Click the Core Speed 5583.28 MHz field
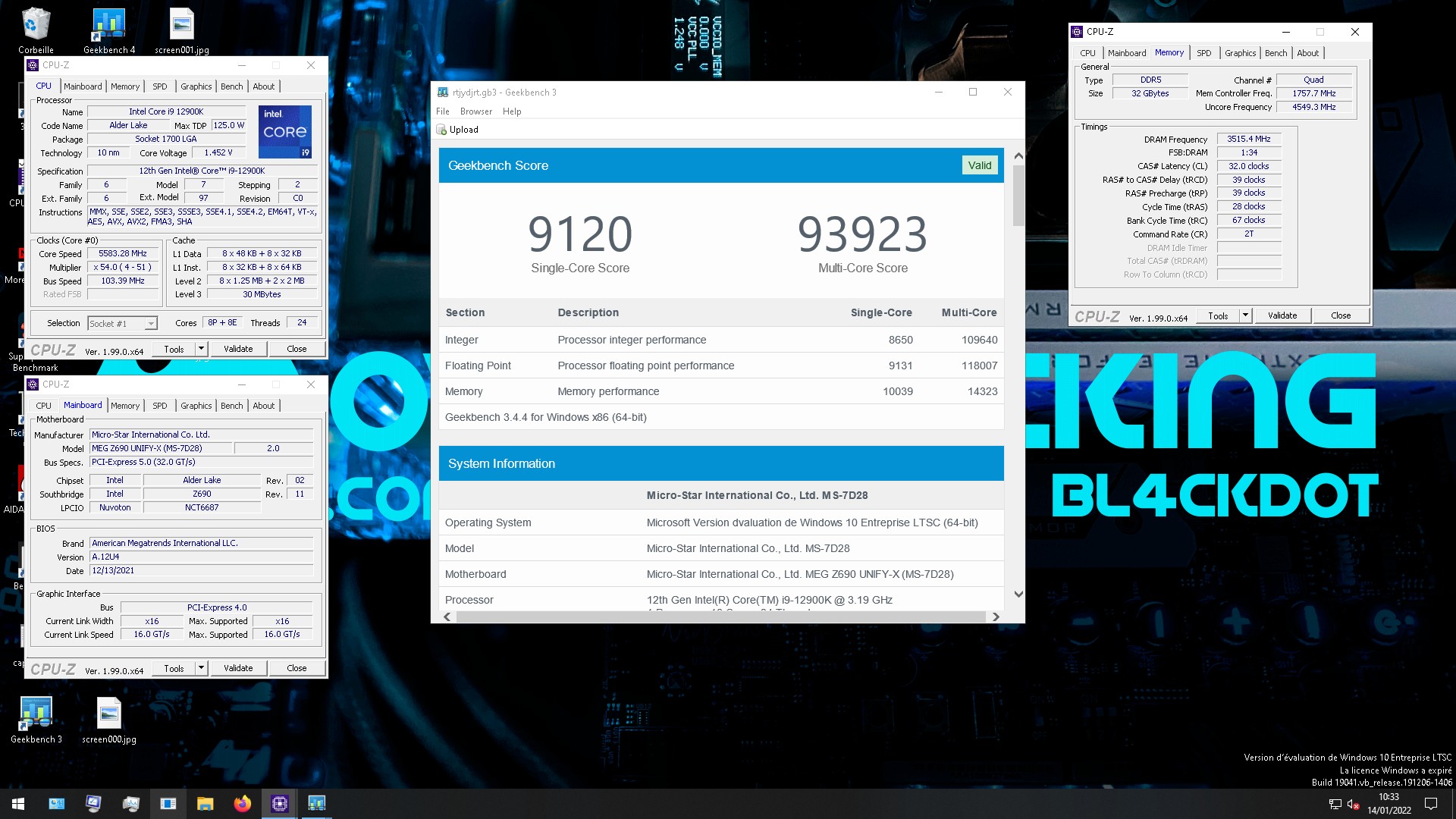 point(123,253)
